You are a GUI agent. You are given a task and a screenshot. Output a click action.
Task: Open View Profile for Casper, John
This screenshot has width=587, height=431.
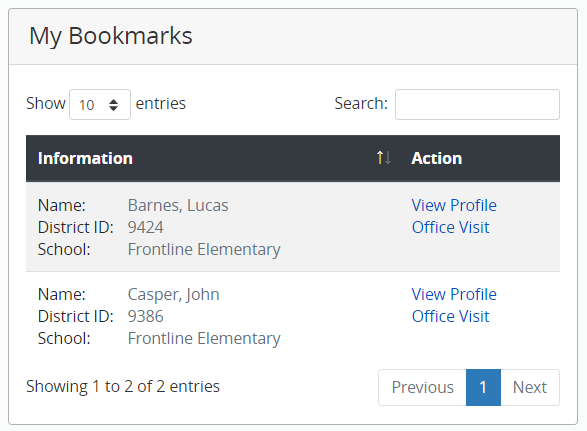click(454, 294)
